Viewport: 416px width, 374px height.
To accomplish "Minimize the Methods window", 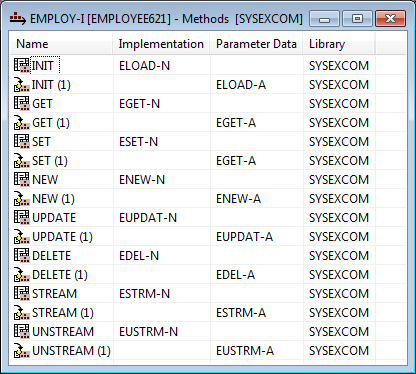I will click(324, 19).
